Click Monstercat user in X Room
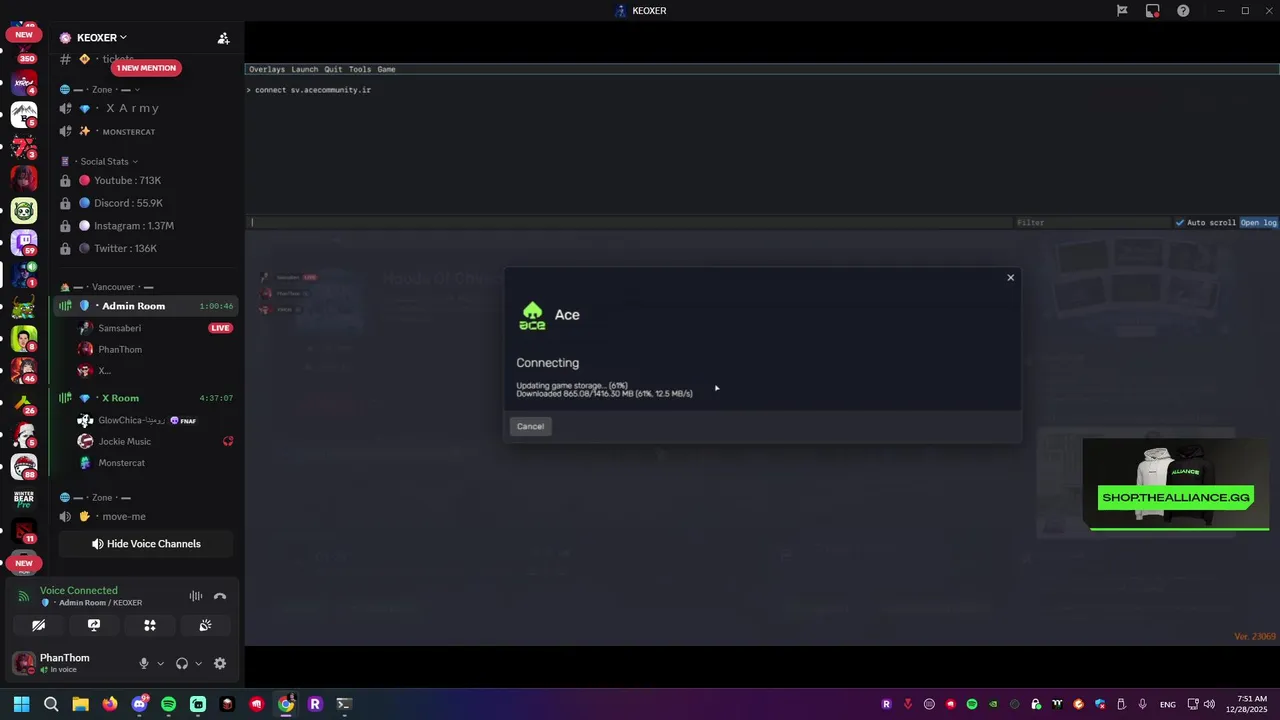Screen dimensions: 1280x720 121,463
